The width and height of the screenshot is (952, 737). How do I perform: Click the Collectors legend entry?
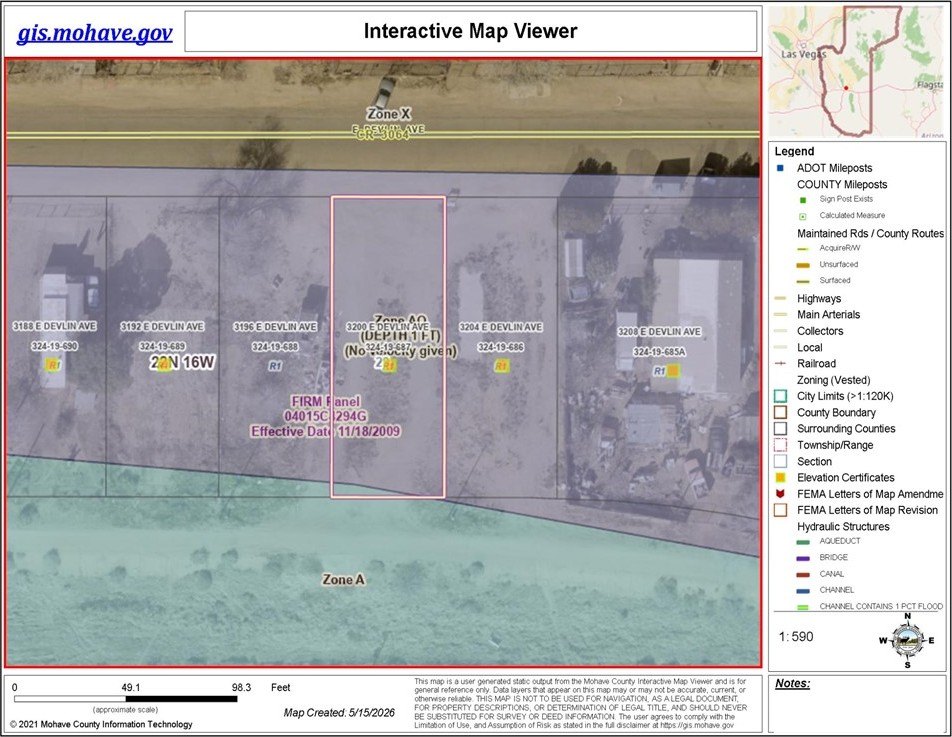820,331
